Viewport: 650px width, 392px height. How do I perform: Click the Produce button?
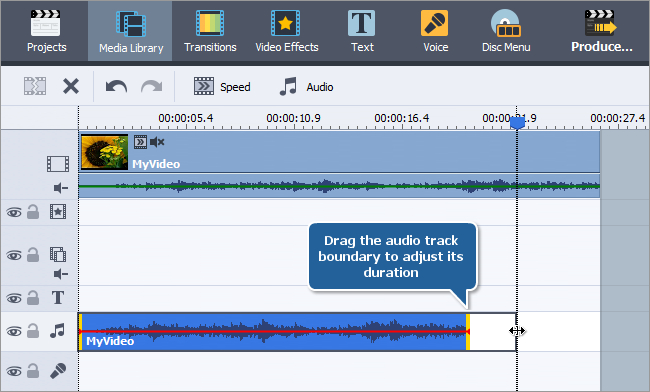click(x=601, y=31)
